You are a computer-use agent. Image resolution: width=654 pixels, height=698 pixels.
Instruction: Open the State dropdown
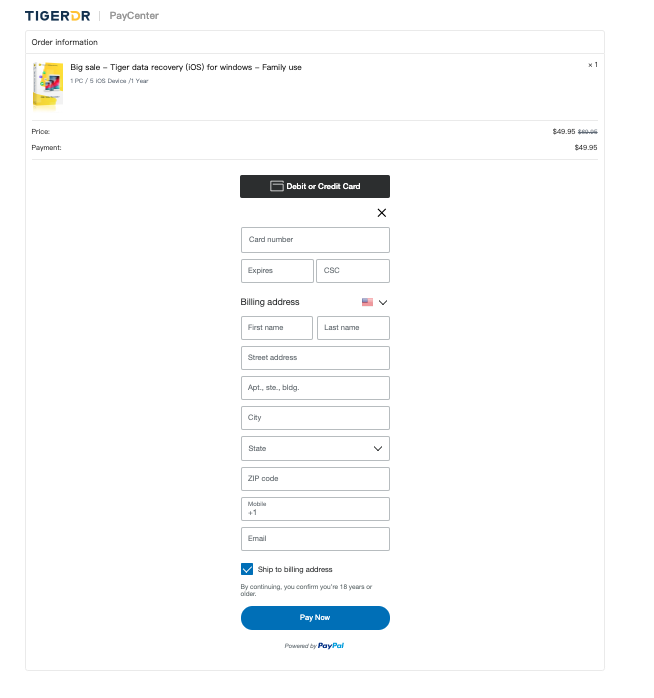tap(315, 449)
